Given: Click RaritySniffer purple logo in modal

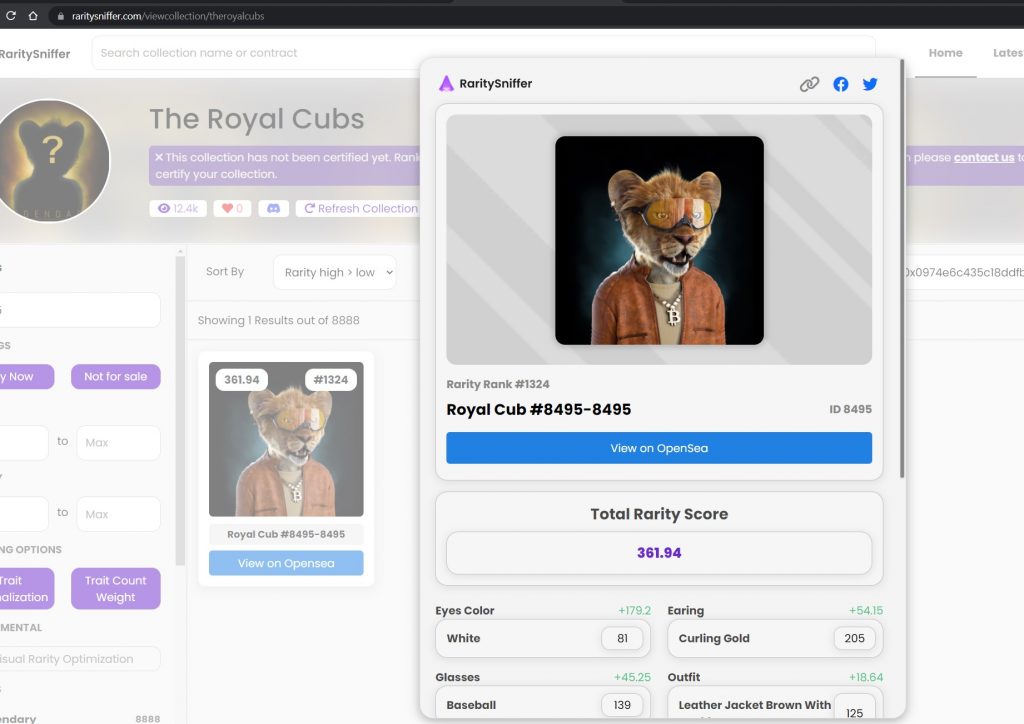Looking at the screenshot, I should point(446,84).
